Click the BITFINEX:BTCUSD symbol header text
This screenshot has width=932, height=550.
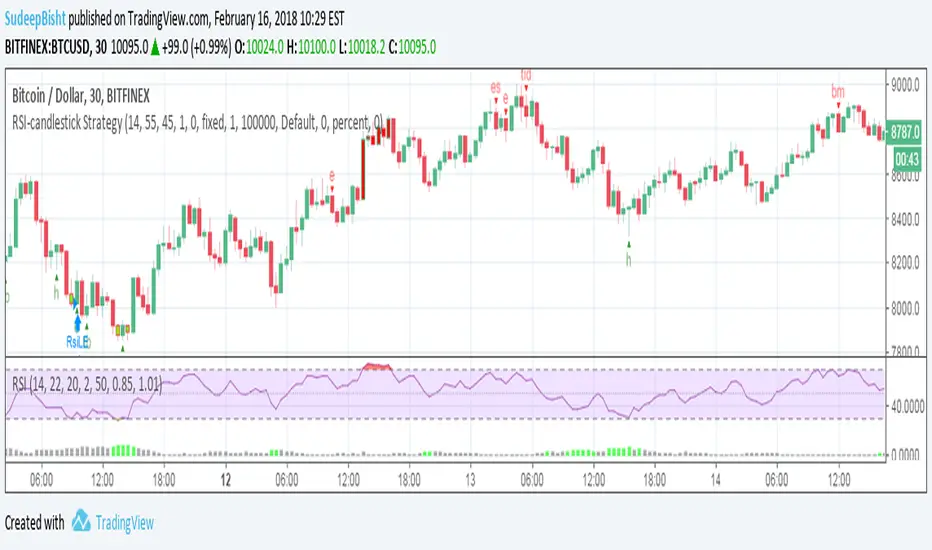pyautogui.click(x=48, y=48)
